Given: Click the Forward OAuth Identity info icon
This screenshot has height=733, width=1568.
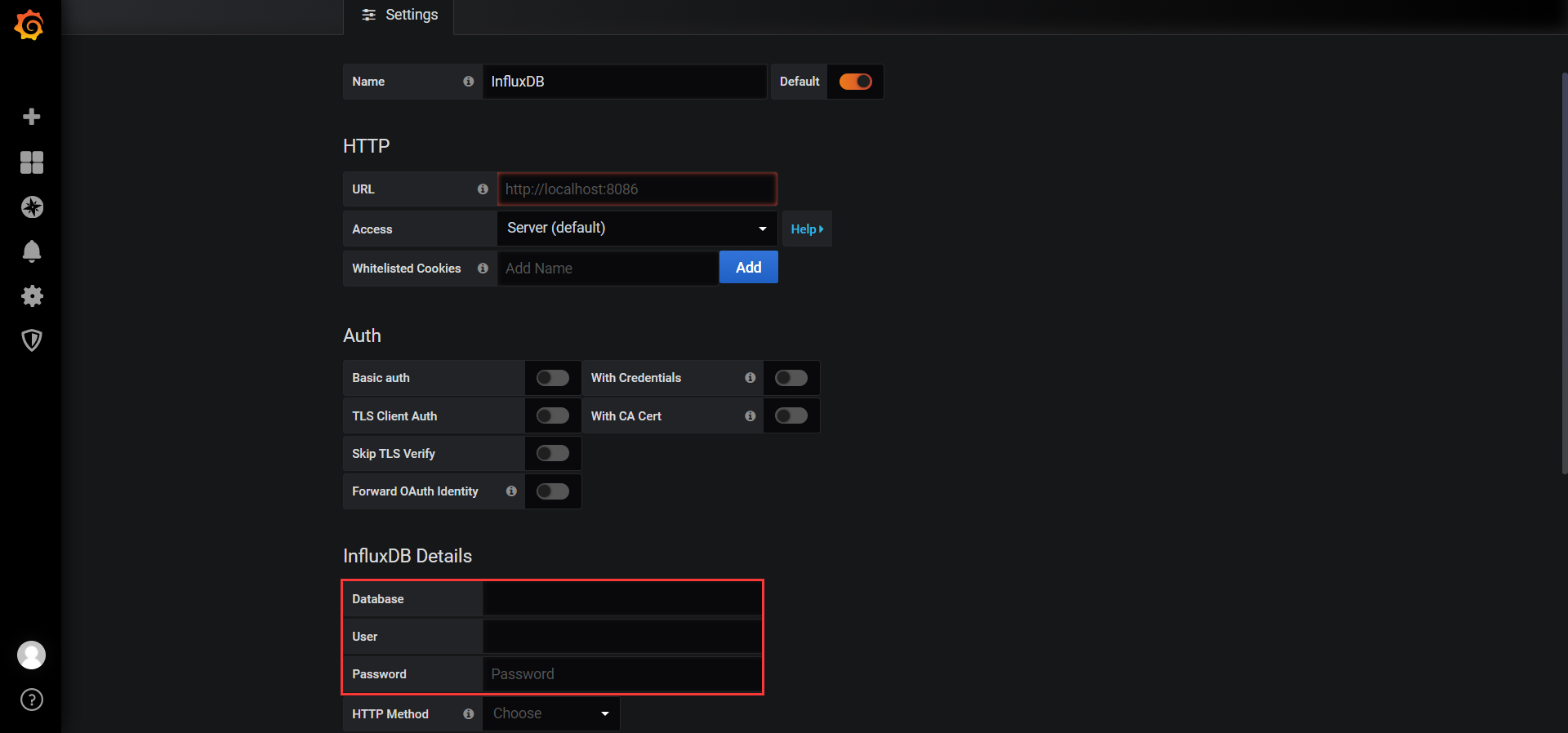Looking at the screenshot, I should point(511,491).
